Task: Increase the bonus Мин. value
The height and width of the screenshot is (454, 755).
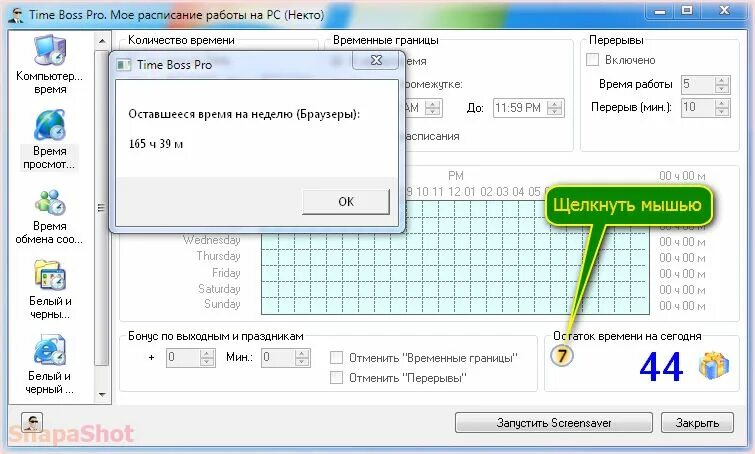Action: 302,354
